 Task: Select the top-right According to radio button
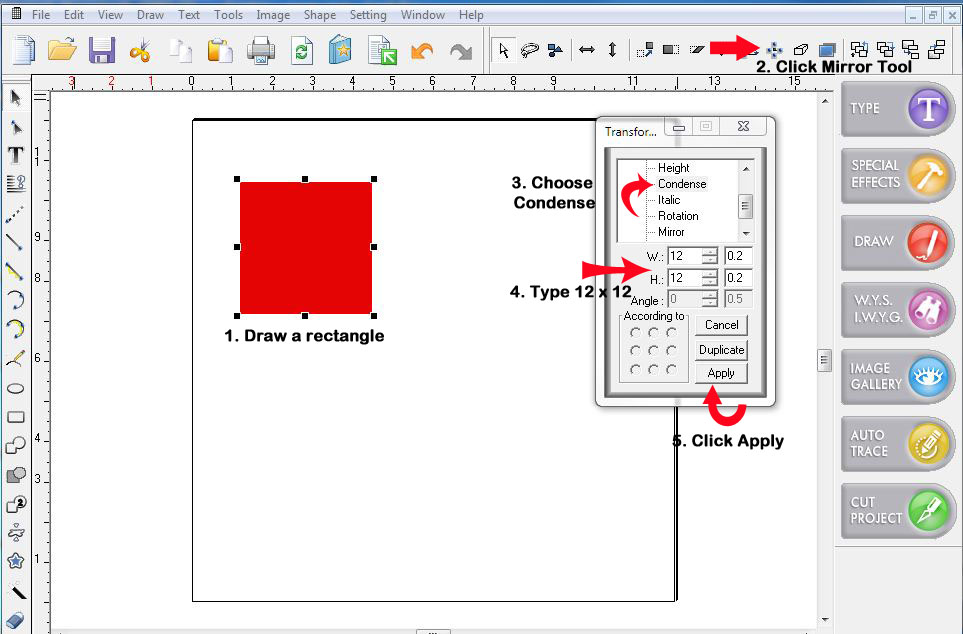(671, 332)
